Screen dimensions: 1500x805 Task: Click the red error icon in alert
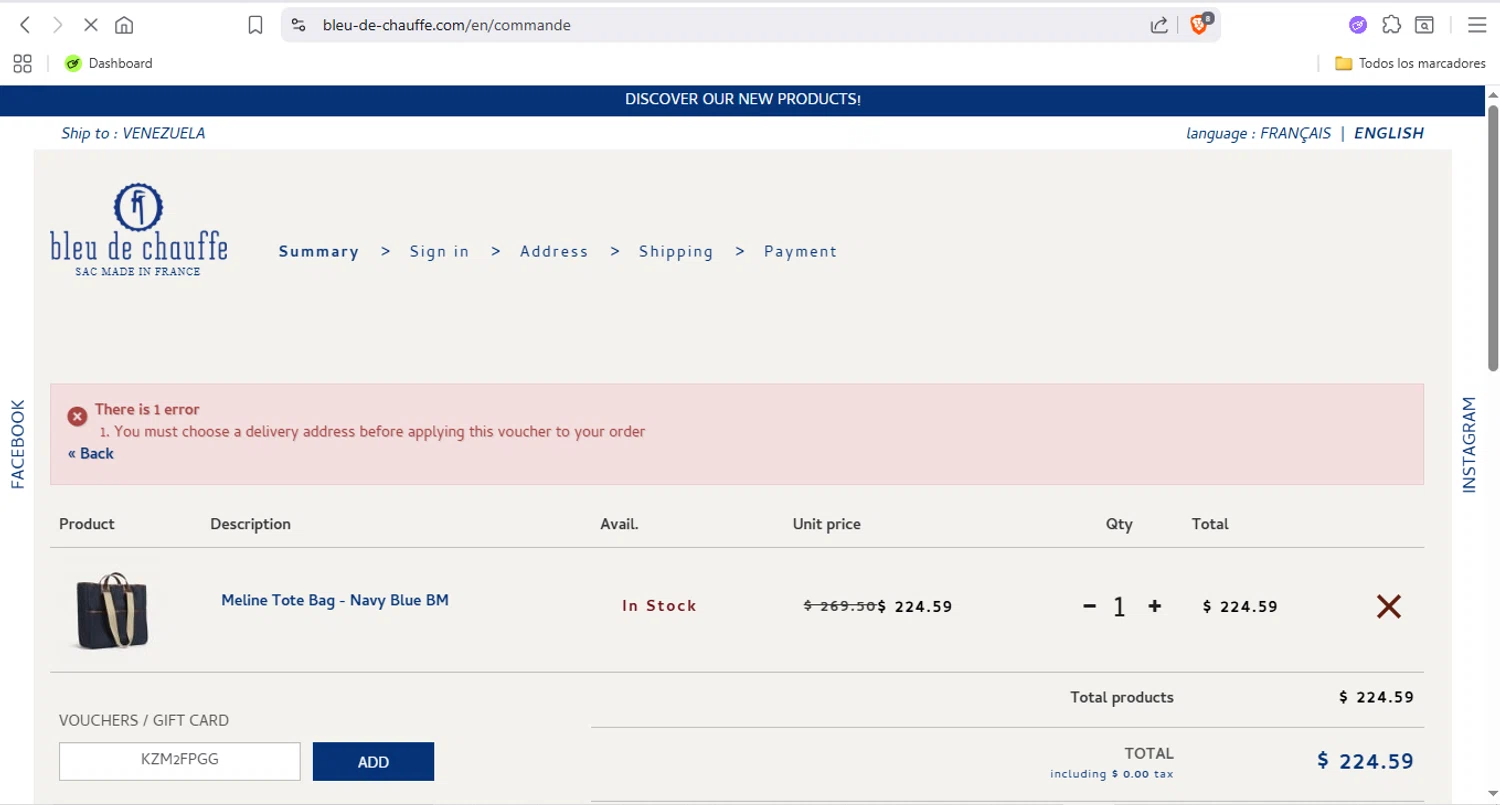click(x=77, y=416)
